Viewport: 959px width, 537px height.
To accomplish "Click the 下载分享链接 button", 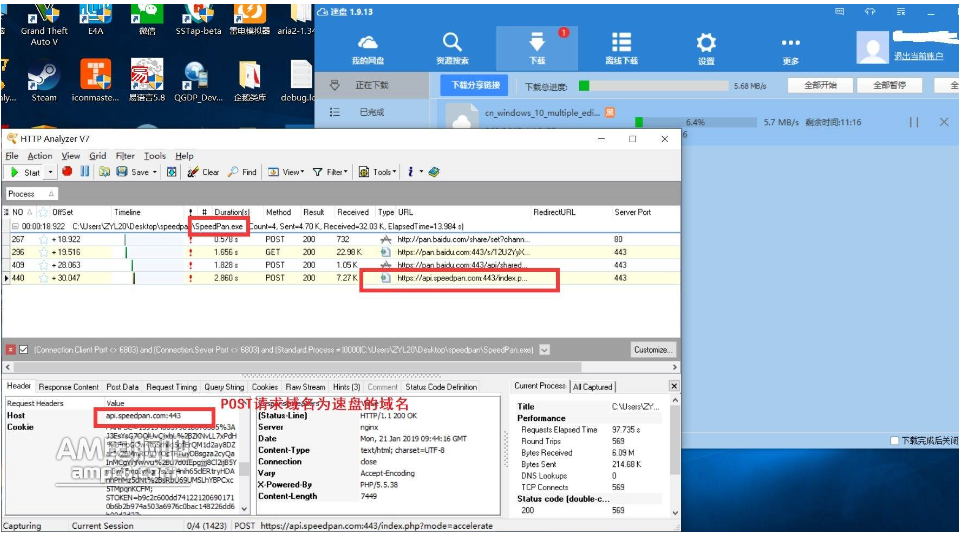I will click(475, 85).
